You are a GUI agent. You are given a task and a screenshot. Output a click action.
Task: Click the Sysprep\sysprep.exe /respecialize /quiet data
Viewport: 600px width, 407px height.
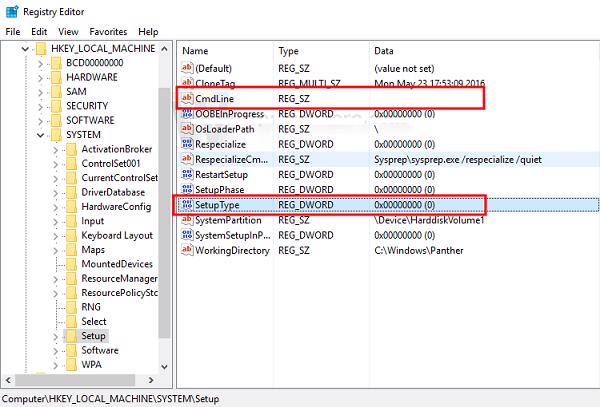tap(458, 160)
